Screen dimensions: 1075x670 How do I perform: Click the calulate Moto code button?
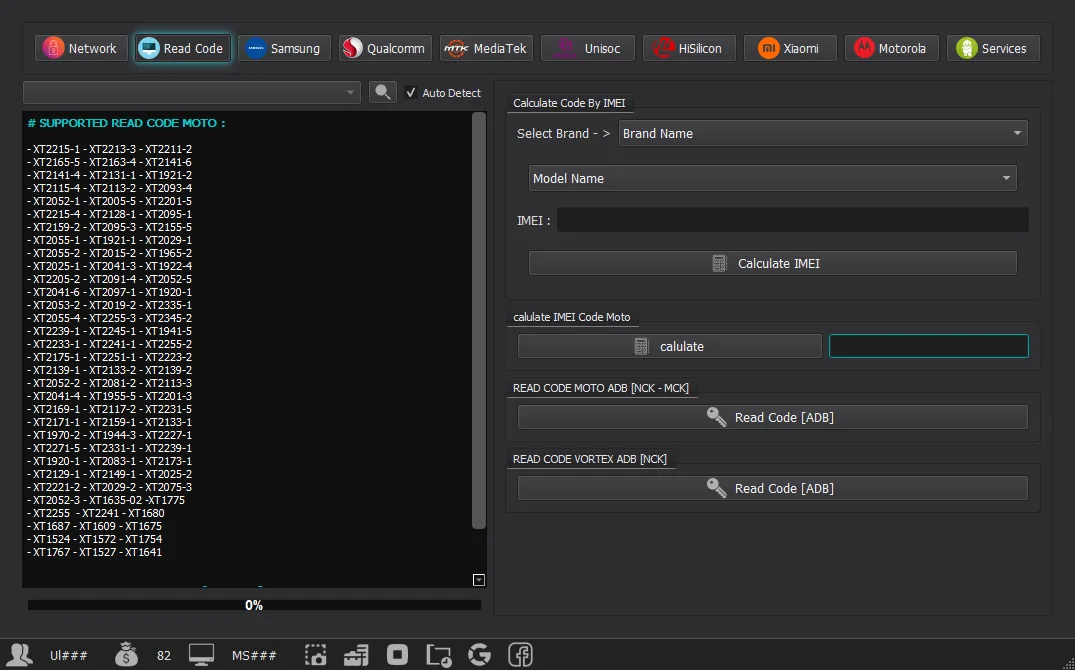coord(669,346)
